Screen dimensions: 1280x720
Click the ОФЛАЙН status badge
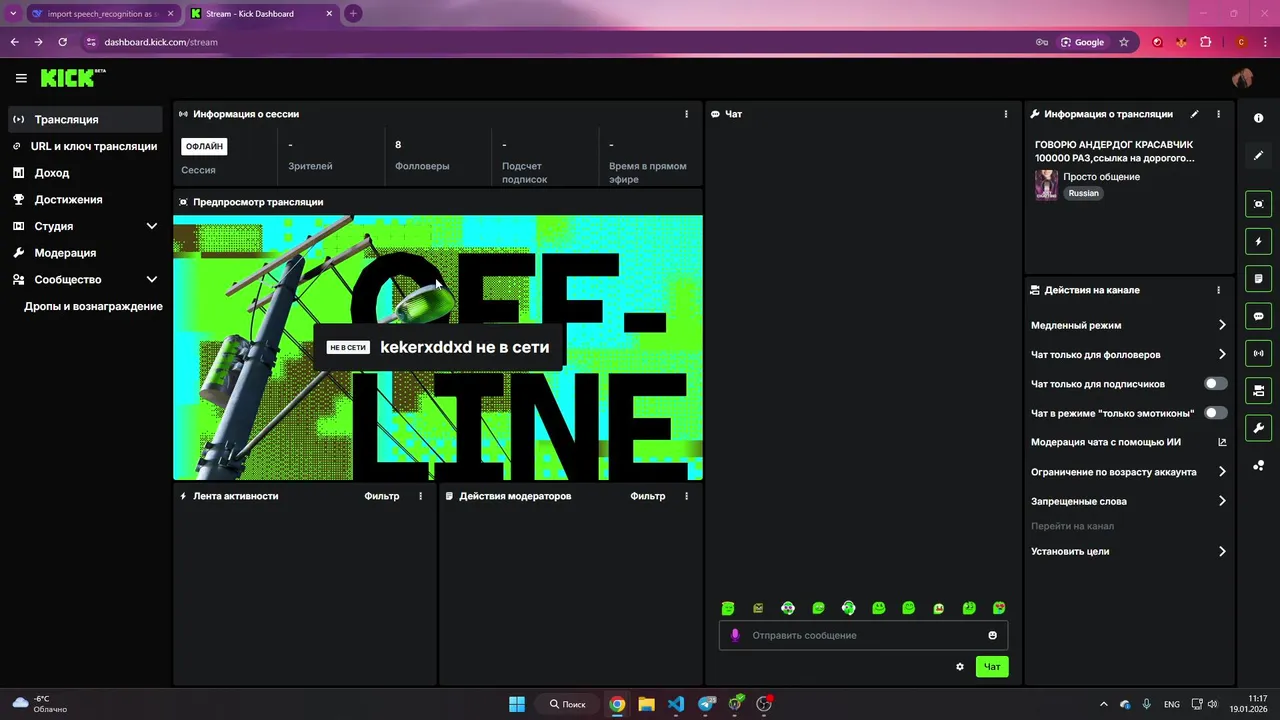pos(204,146)
